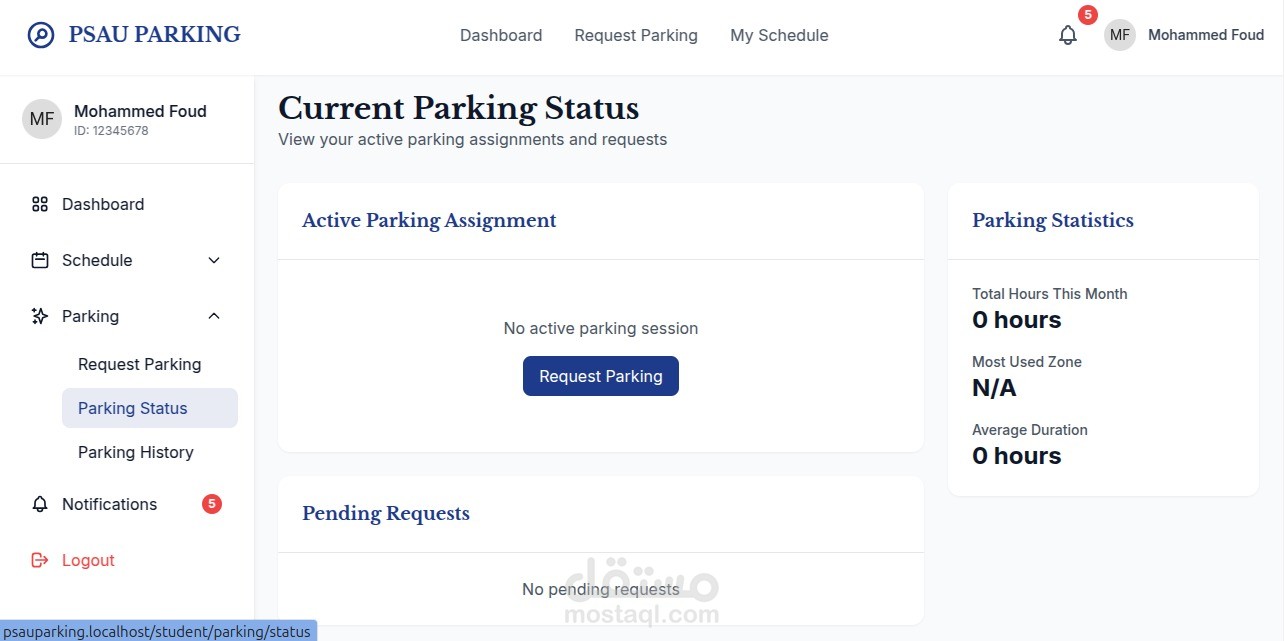This screenshot has width=1284, height=641.
Task: Click the PSAU Parking magnifier logo icon
Action: pos(41,35)
